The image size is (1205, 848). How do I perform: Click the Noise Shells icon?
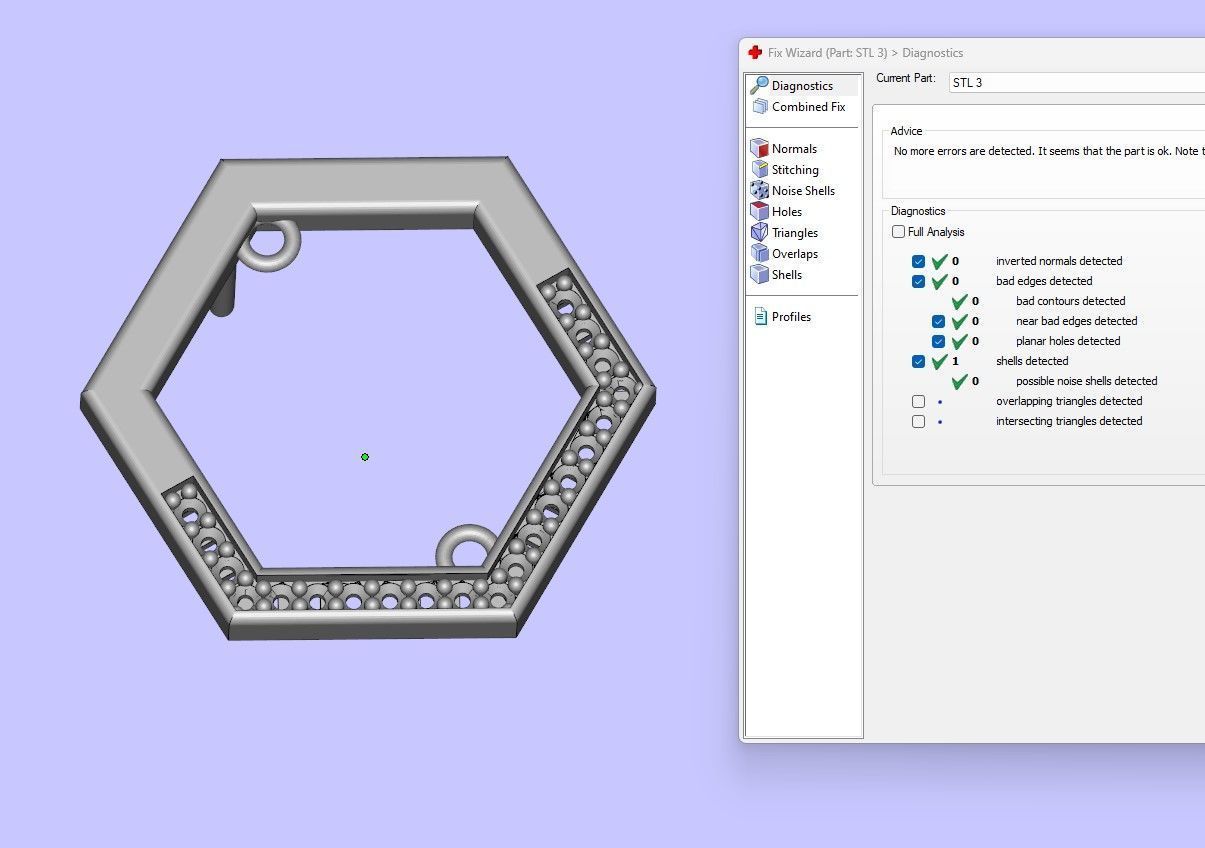[759, 191]
